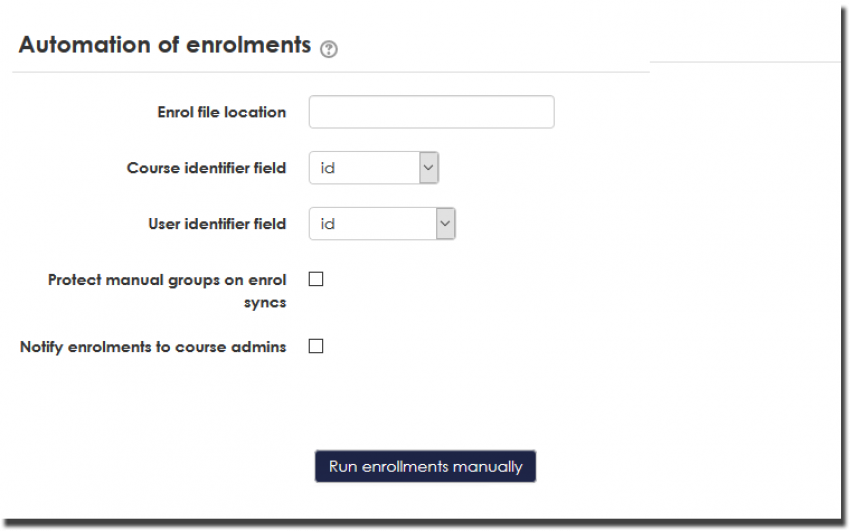This screenshot has height=531, width=850.
Task: Click the User identifier field label
Action: pos(216,224)
